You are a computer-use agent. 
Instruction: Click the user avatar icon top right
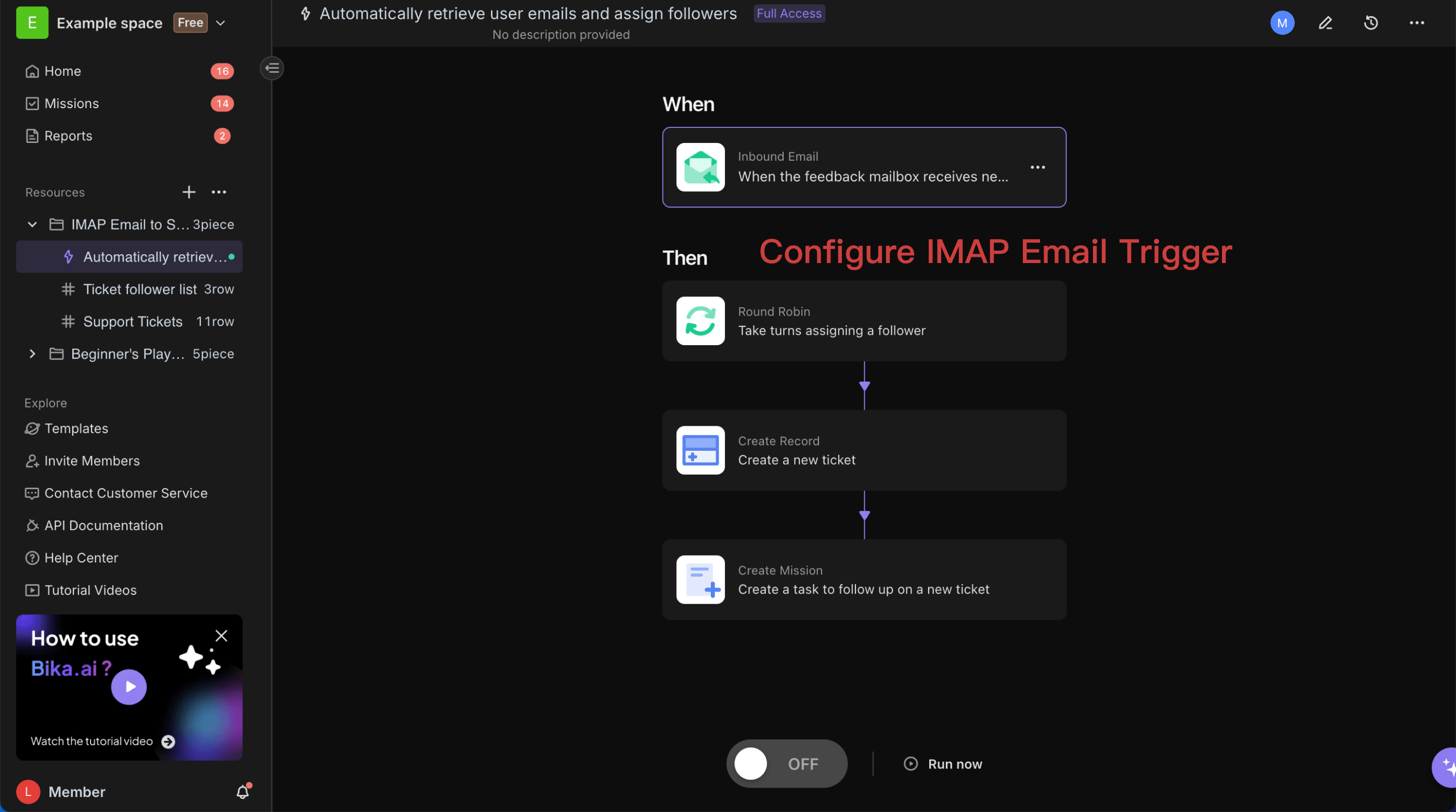point(1282,22)
